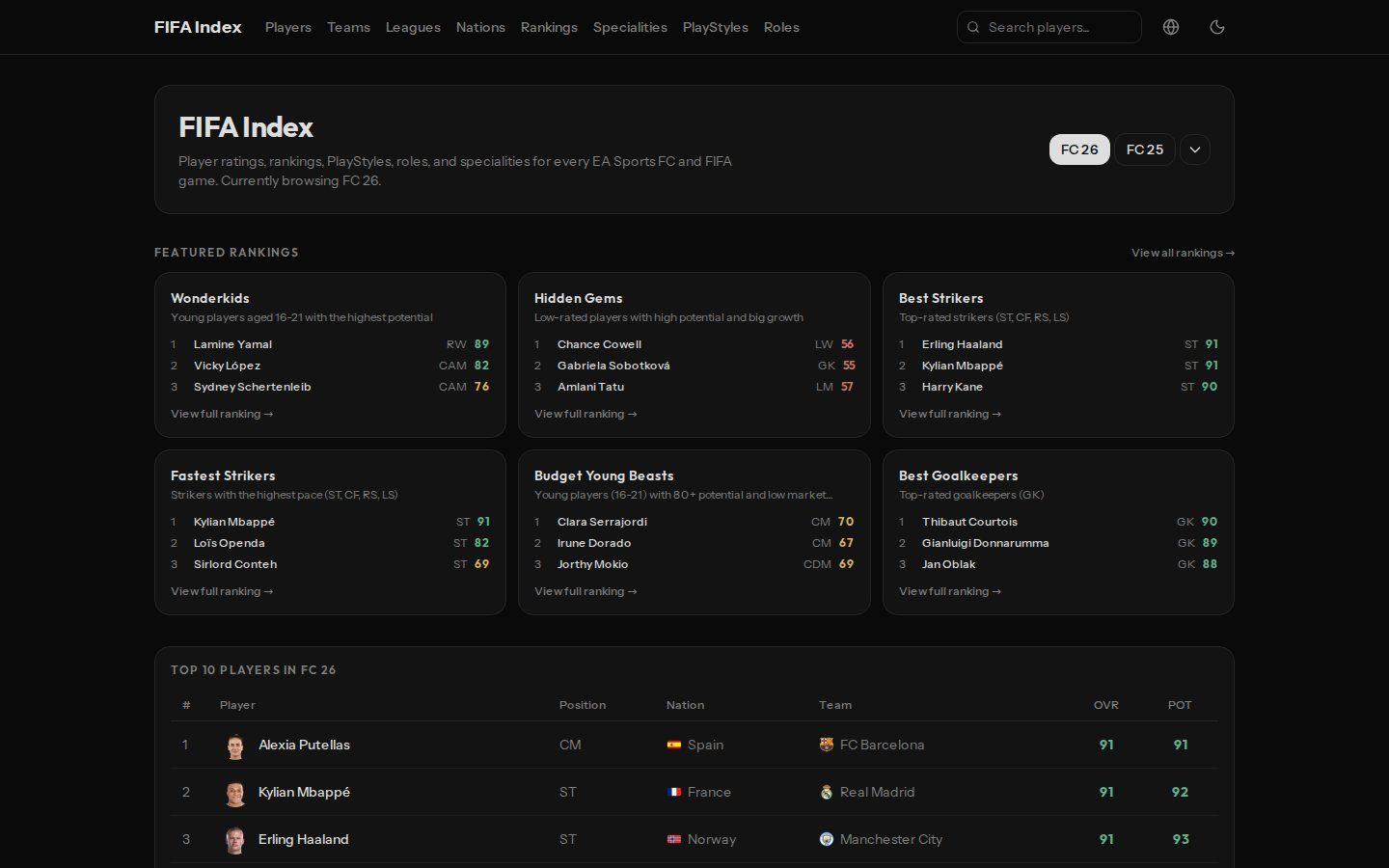The width and height of the screenshot is (1389, 868).
Task: Select Gabriela Sobotková in Hidden Gems
Action: pyautogui.click(x=613, y=366)
